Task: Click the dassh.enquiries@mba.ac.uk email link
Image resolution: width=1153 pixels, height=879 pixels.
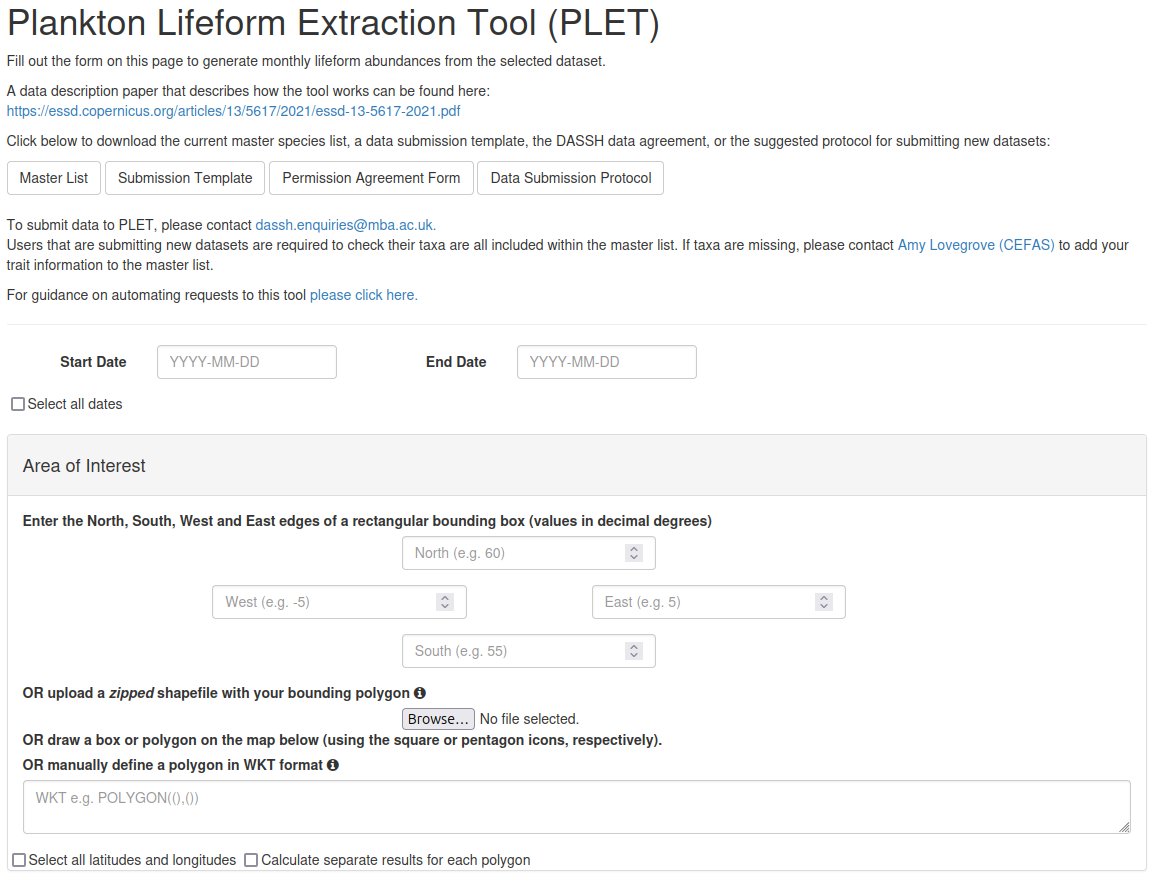Action: pos(345,225)
